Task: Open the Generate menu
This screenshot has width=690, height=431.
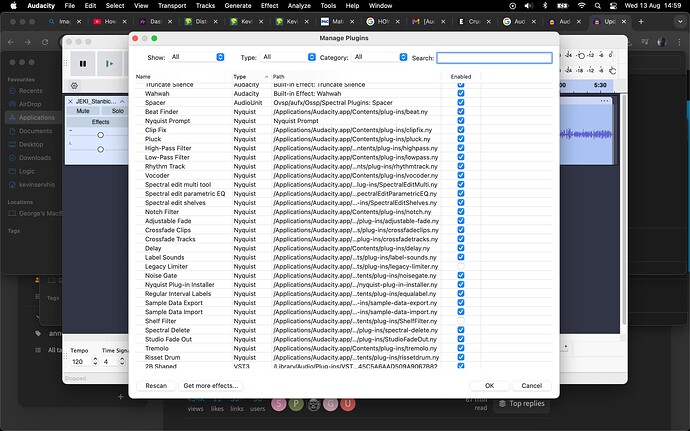Action: (x=238, y=6)
